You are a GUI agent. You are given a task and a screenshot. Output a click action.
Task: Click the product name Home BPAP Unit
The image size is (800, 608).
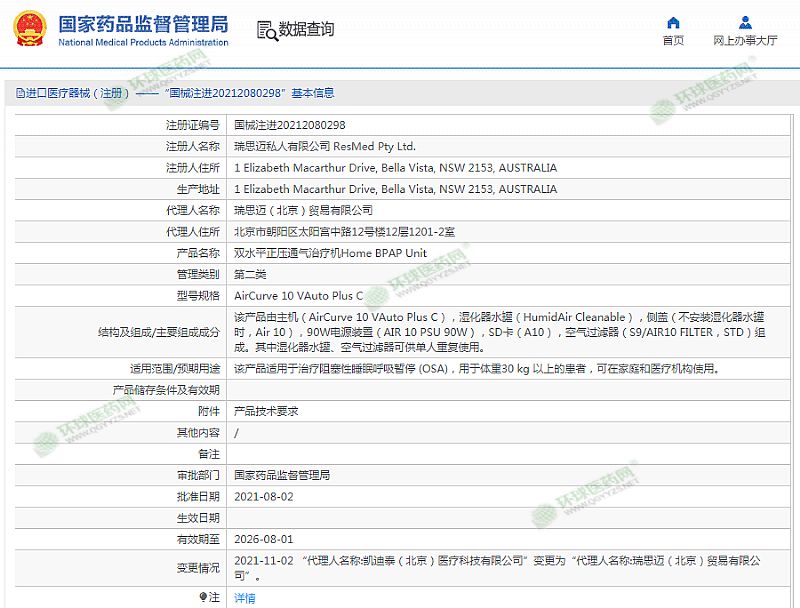330,253
